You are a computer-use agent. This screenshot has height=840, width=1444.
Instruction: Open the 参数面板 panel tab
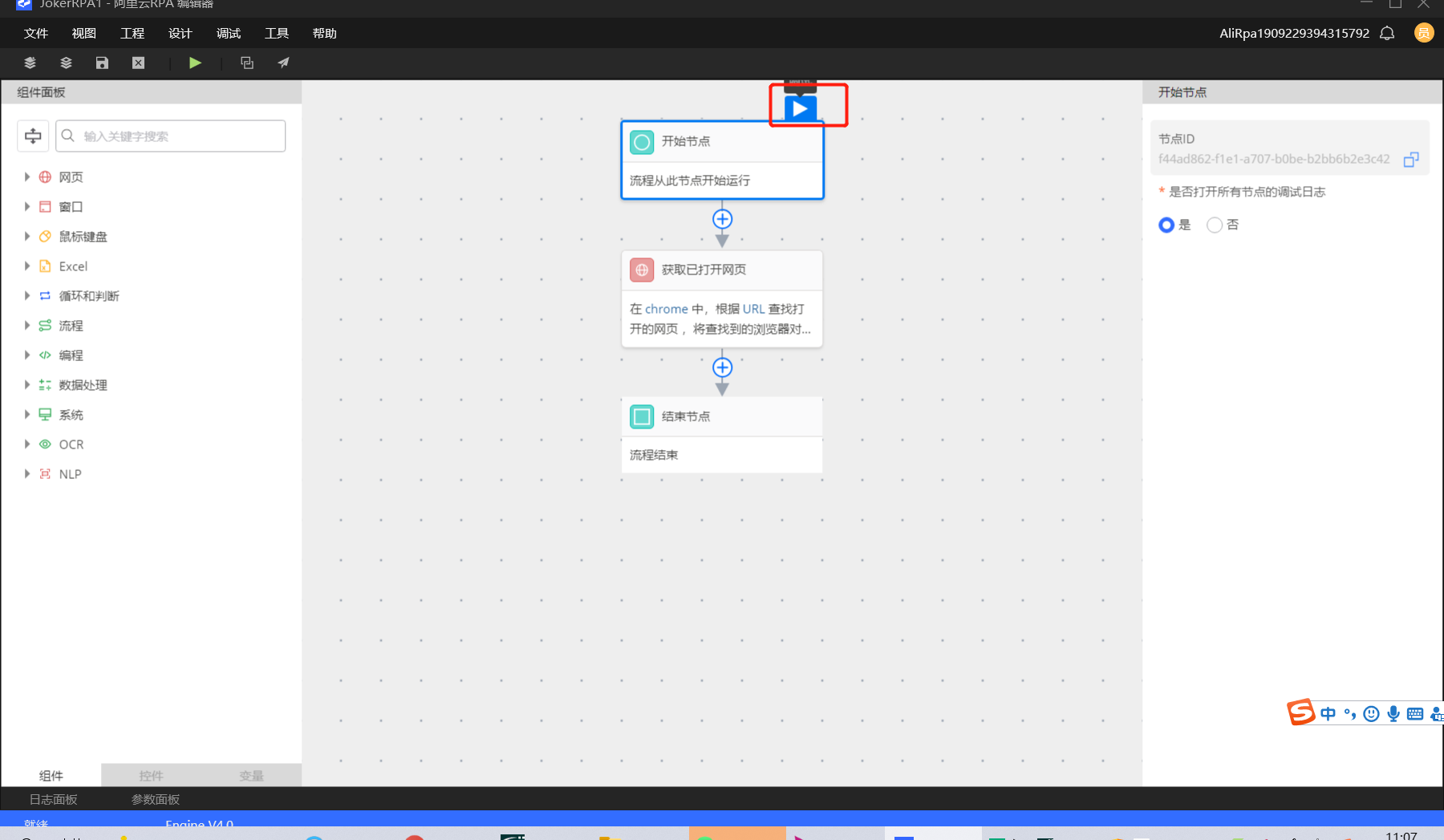156,799
